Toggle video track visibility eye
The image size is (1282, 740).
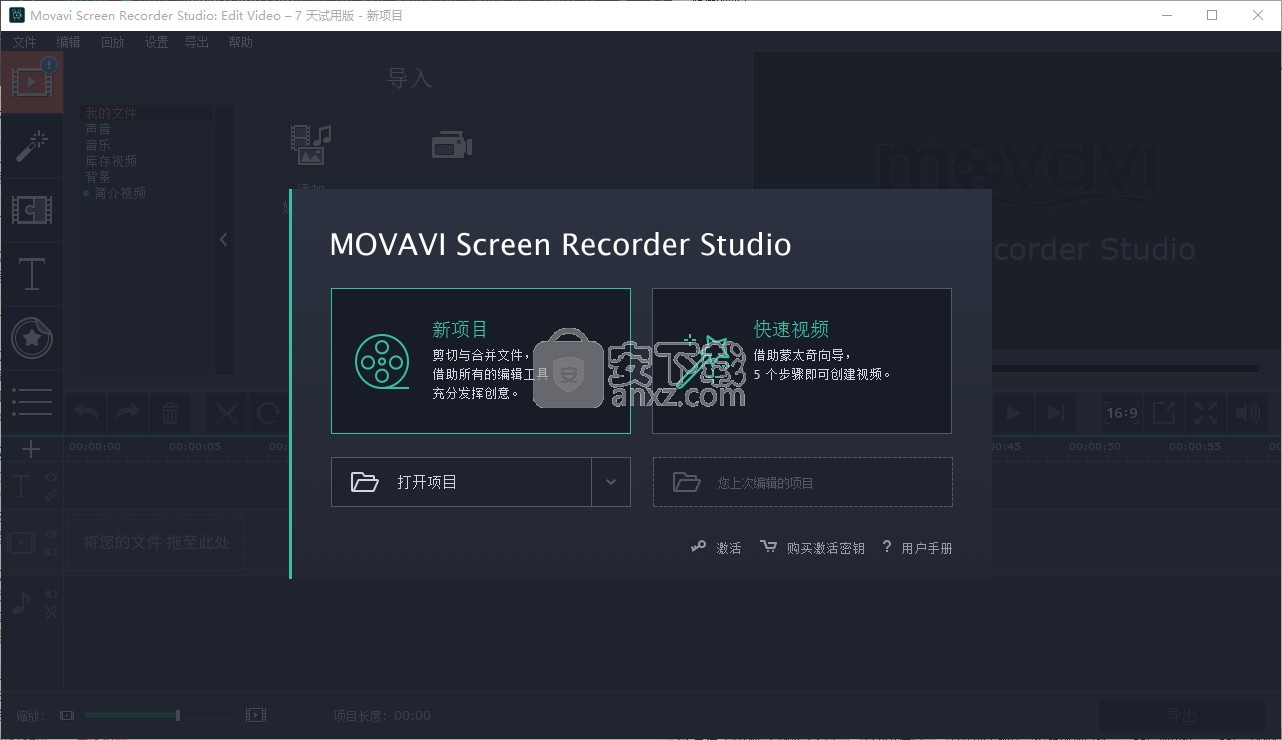(x=51, y=534)
